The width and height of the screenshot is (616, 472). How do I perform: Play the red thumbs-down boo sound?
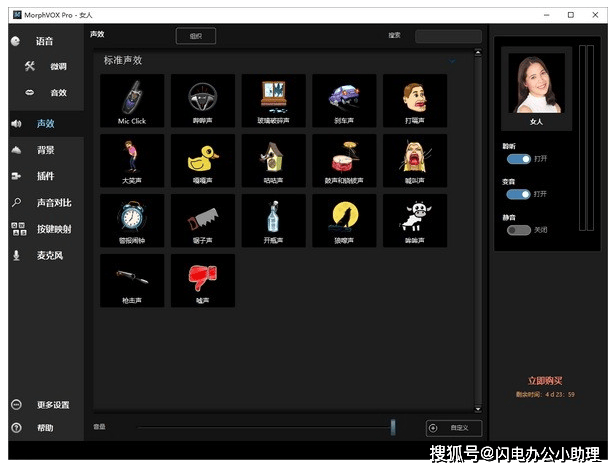tap(203, 278)
